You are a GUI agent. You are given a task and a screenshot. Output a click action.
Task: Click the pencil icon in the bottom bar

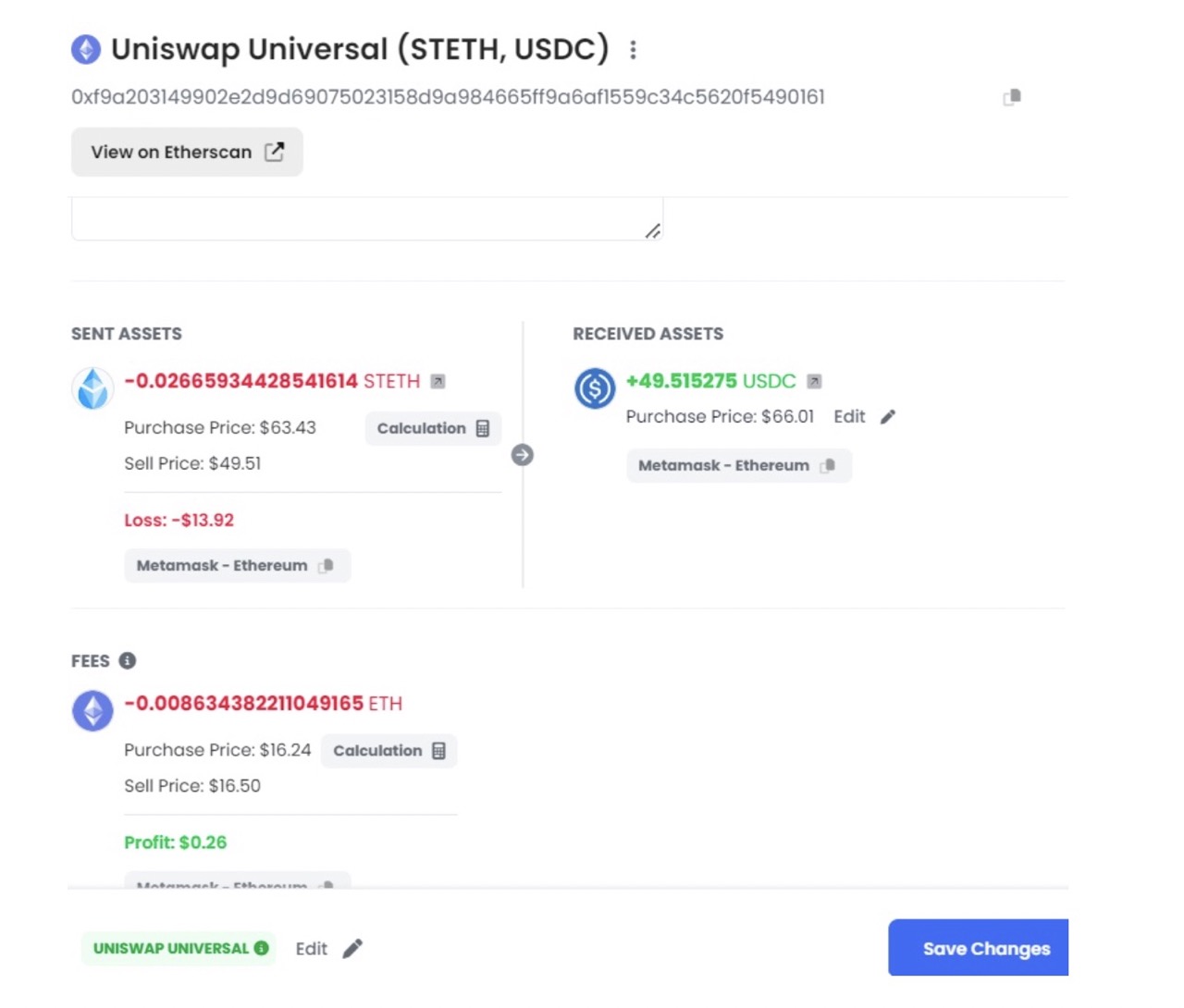[x=352, y=949]
